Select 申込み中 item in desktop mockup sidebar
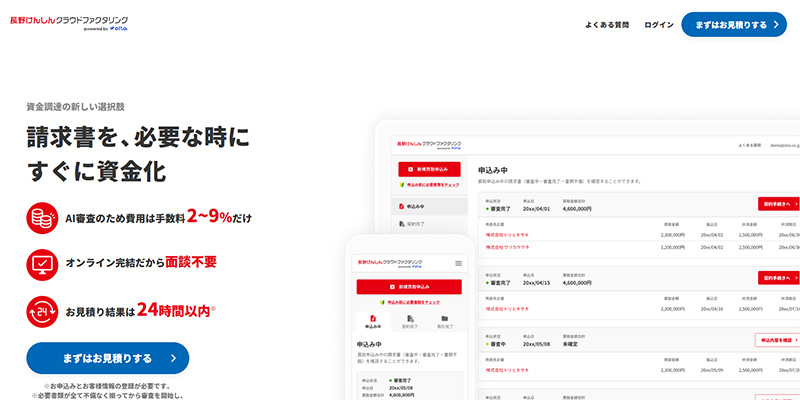The image size is (800, 400). pyautogui.click(x=430, y=206)
